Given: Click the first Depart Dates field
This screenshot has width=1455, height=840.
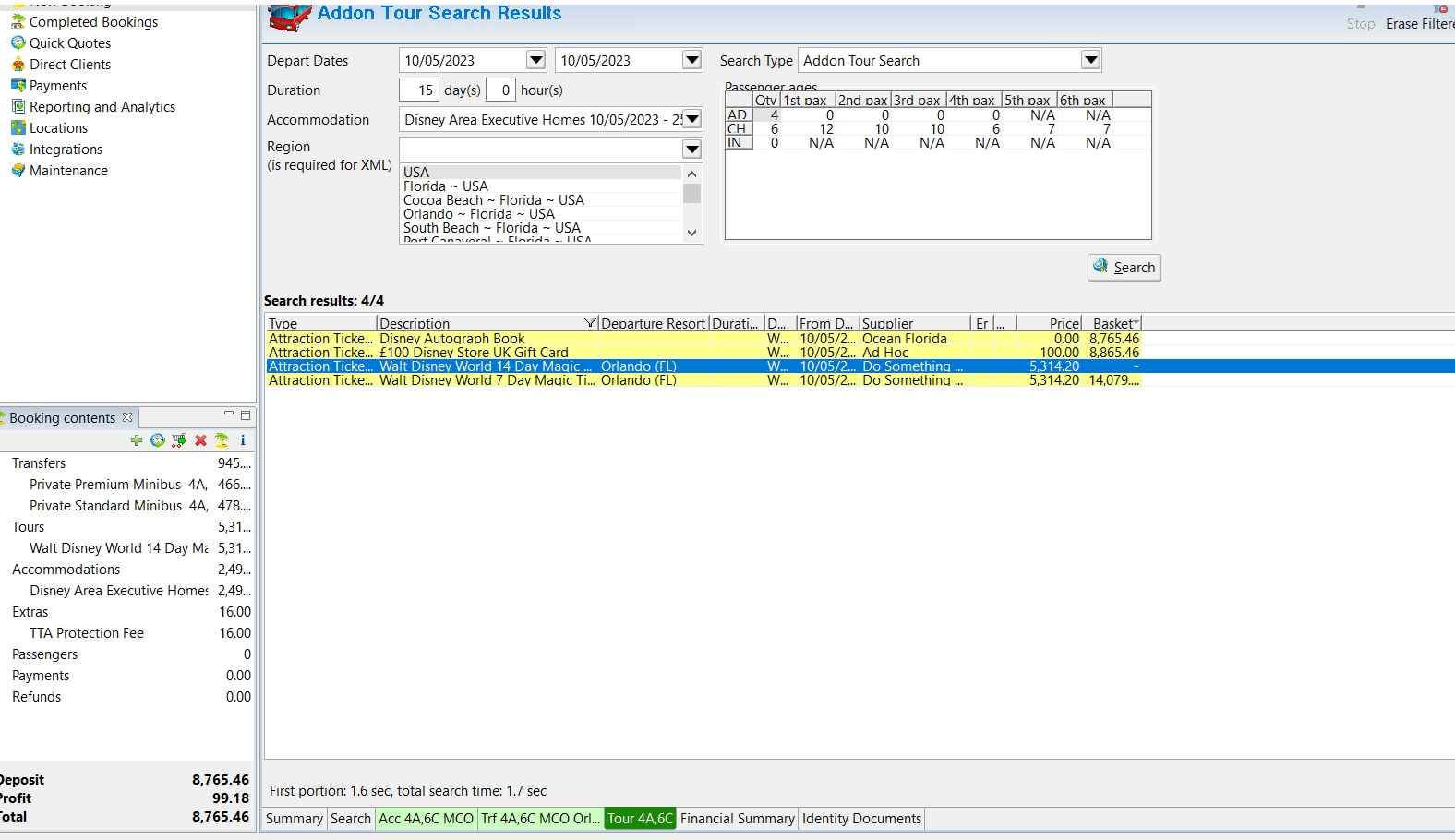Looking at the screenshot, I should pos(463,60).
